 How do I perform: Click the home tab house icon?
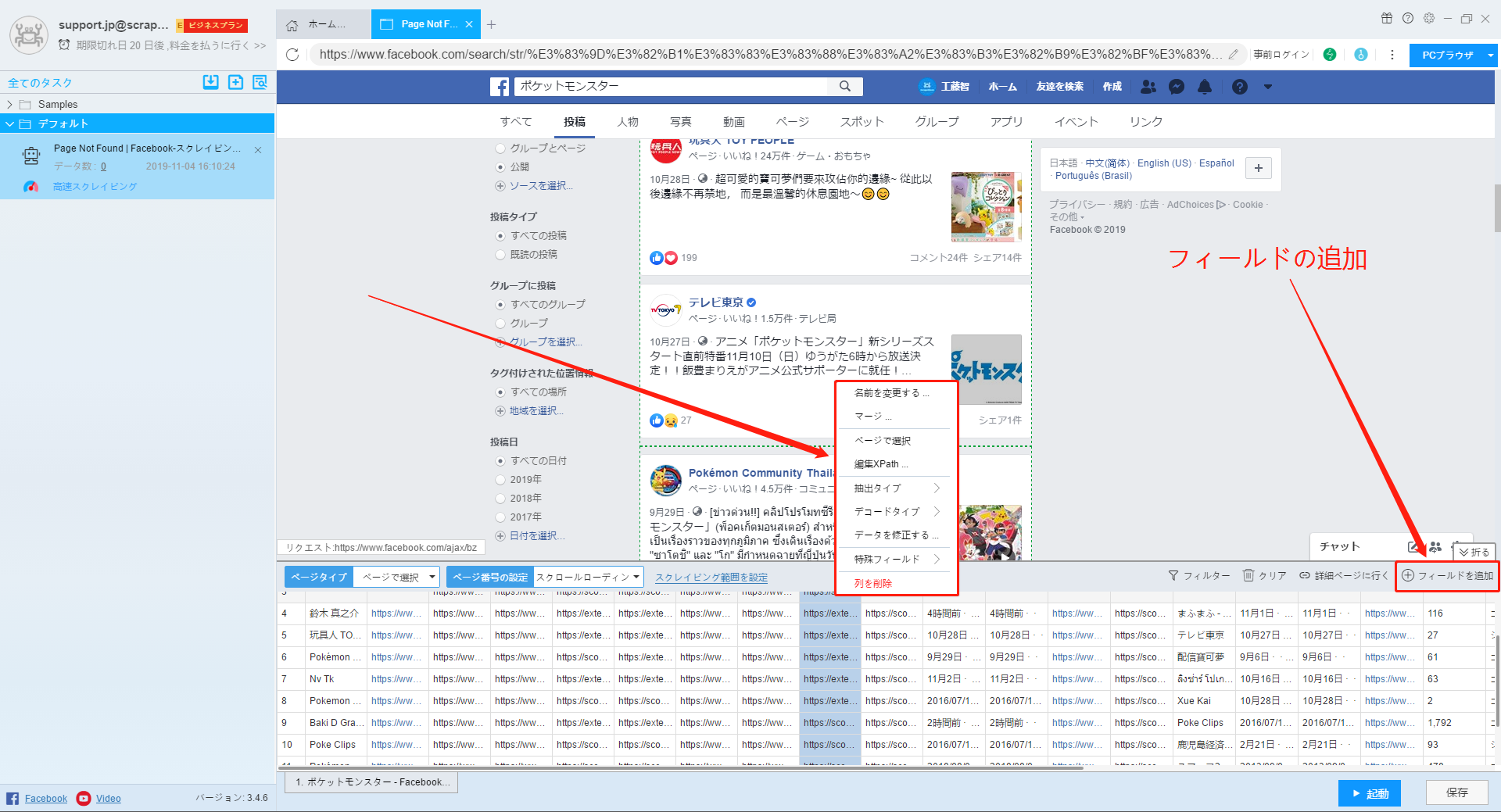[x=292, y=25]
